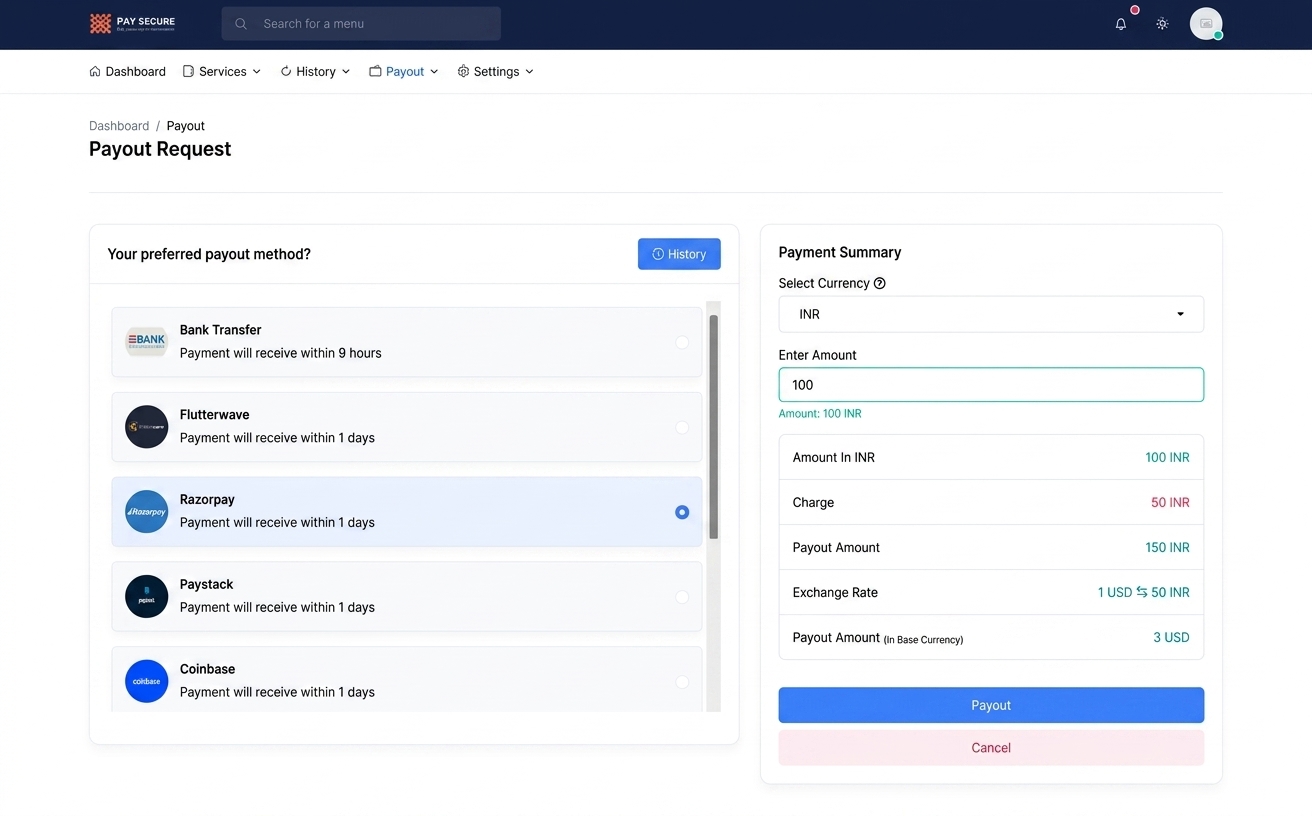The width and height of the screenshot is (1312, 816).
Task: Click the Flutterwave logo
Action: click(x=146, y=427)
